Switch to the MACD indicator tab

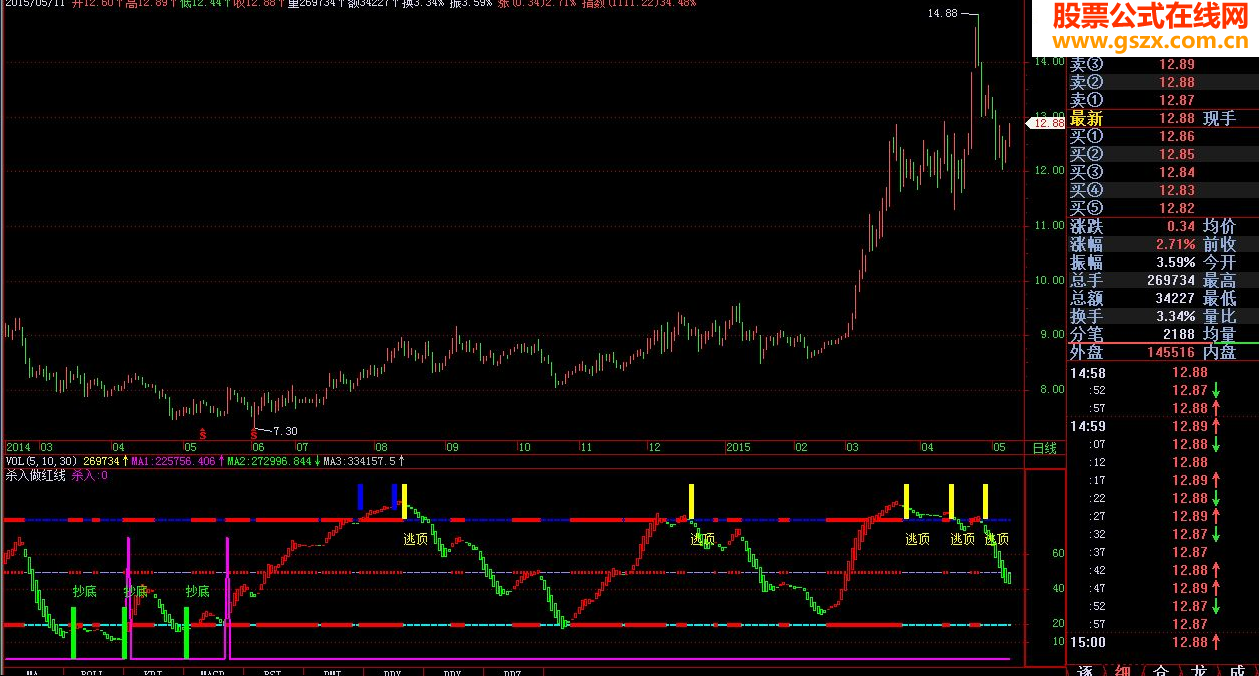[x=211, y=672]
